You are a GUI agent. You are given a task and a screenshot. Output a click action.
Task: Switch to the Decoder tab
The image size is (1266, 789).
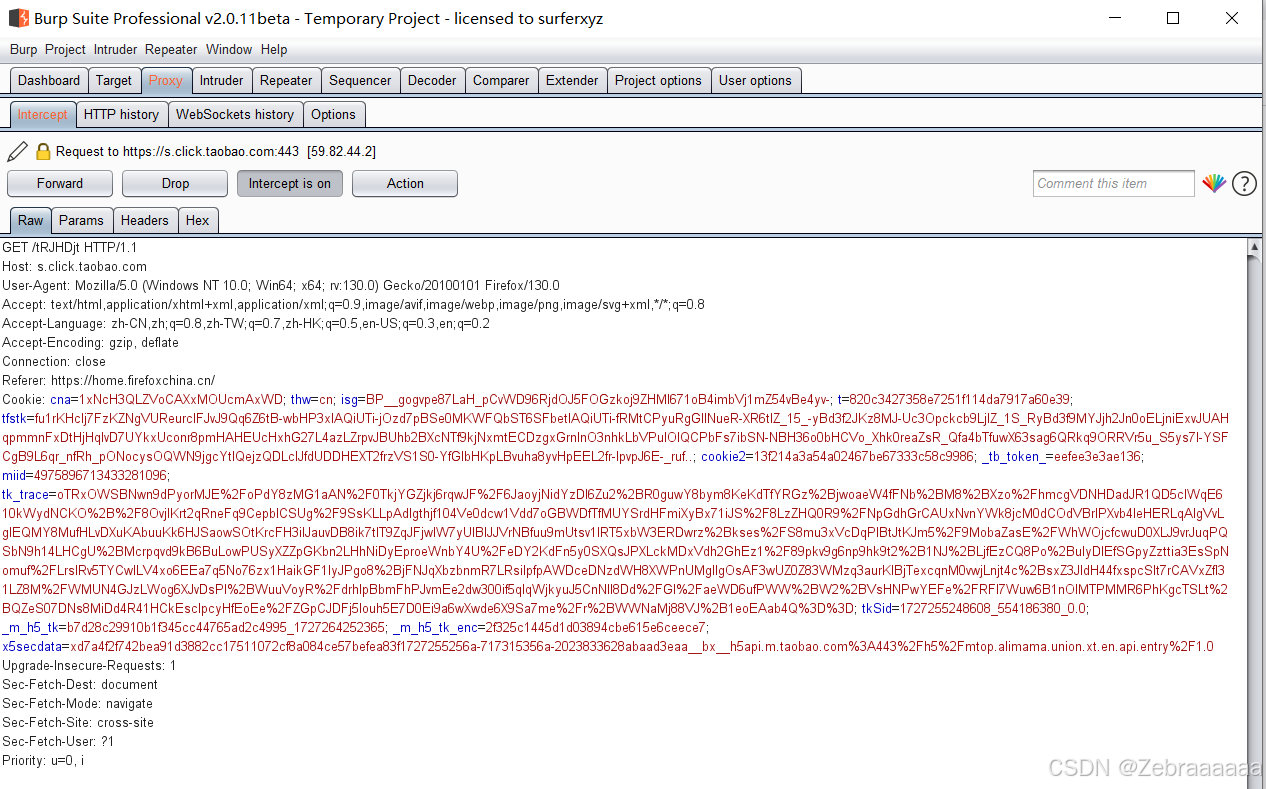click(433, 80)
